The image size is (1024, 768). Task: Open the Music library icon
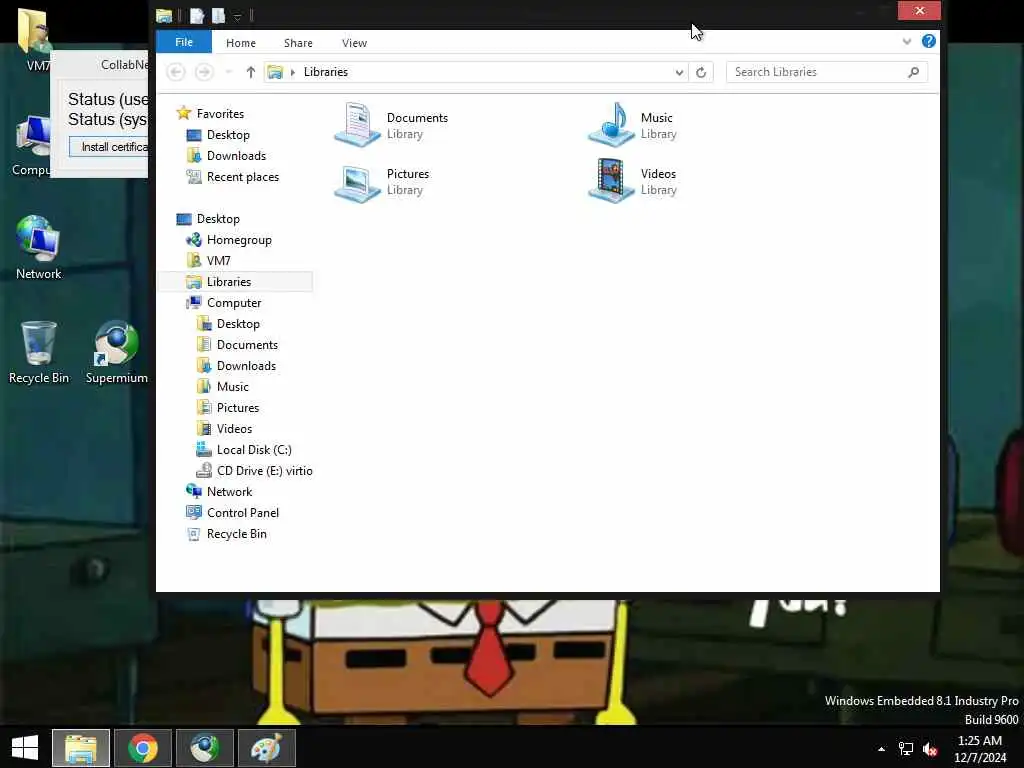(611, 125)
